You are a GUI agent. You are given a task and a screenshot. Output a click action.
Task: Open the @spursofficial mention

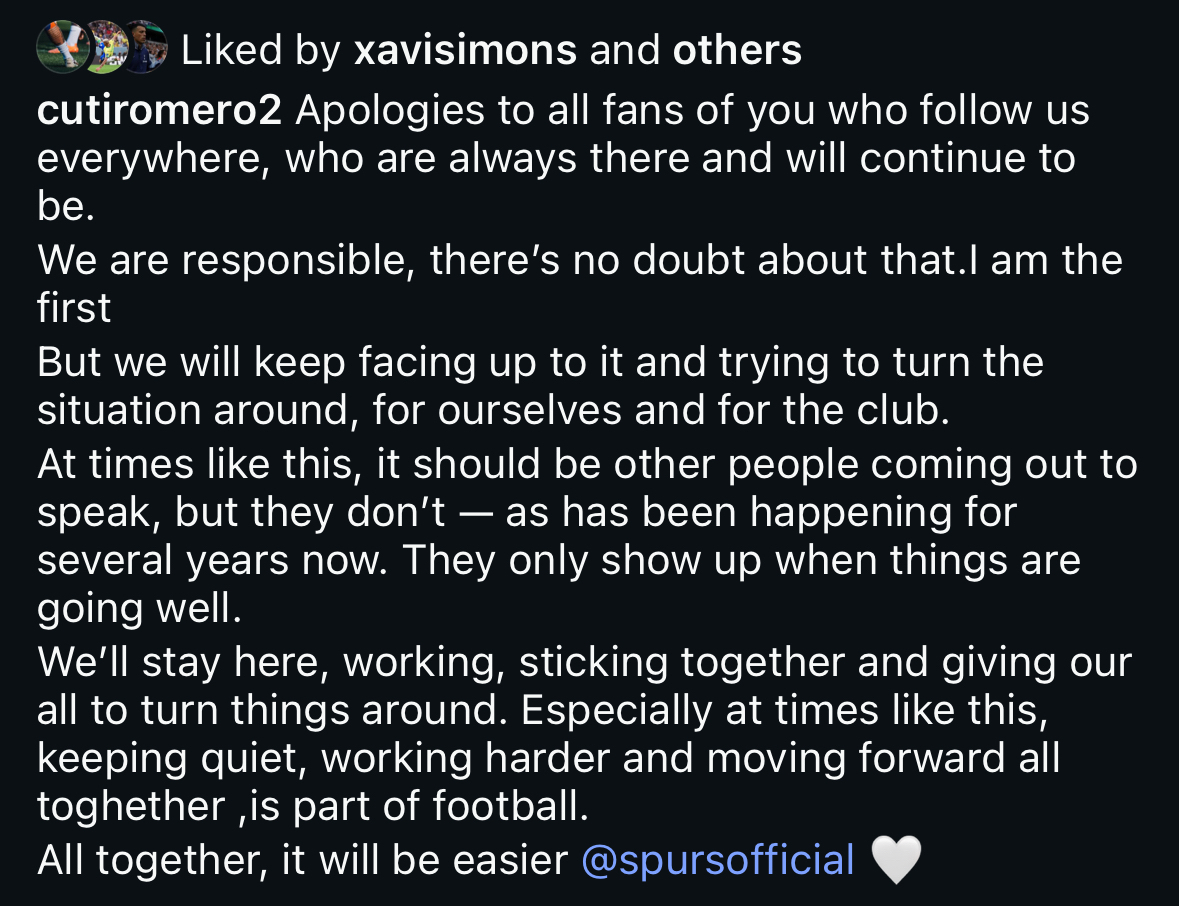point(717,861)
